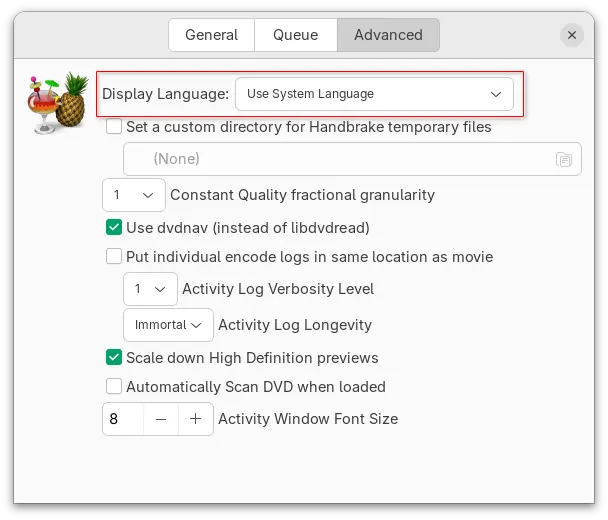
Task: Open the Display Language dropdown
Action: click(x=373, y=94)
